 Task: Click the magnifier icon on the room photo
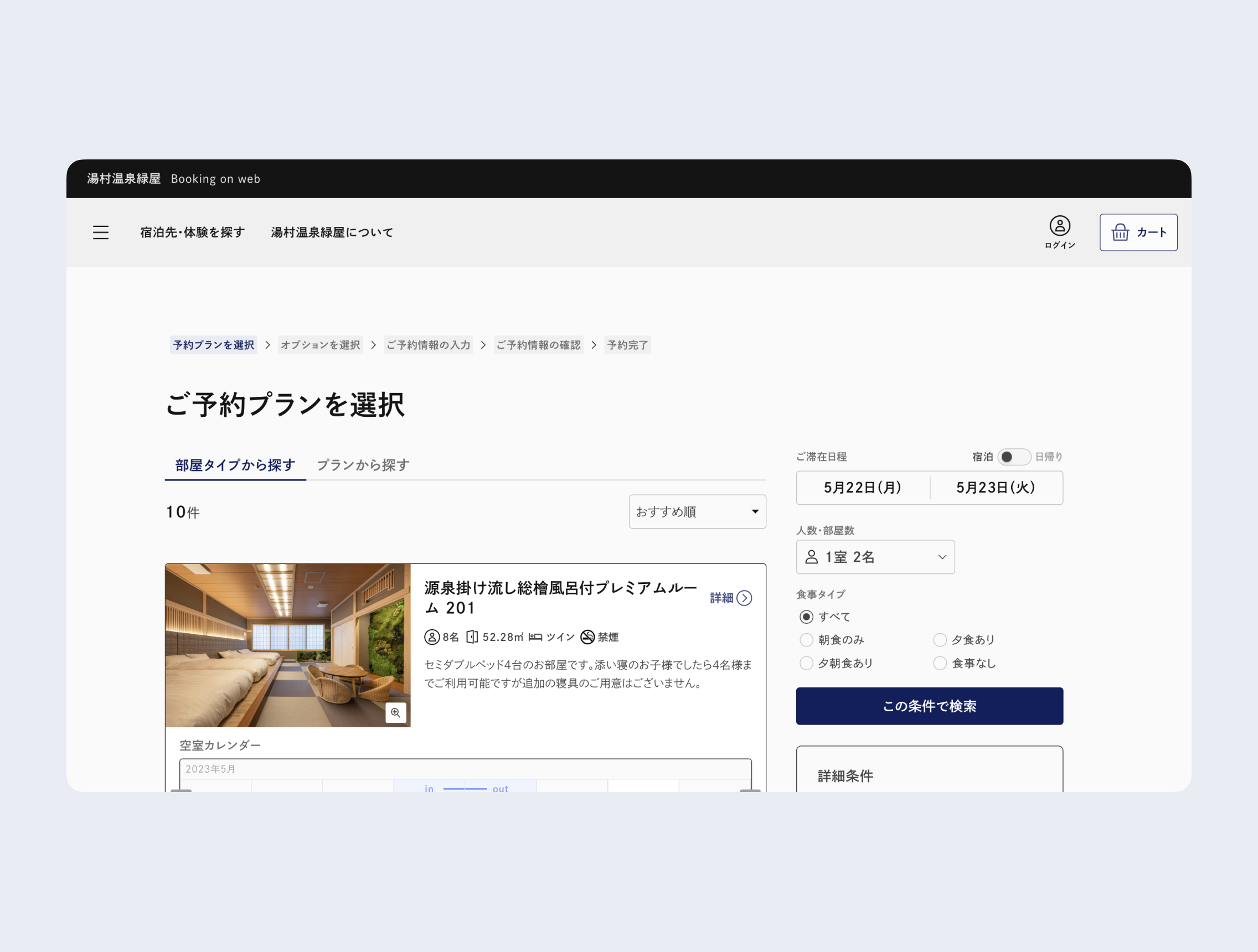pyautogui.click(x=396, y=713)
